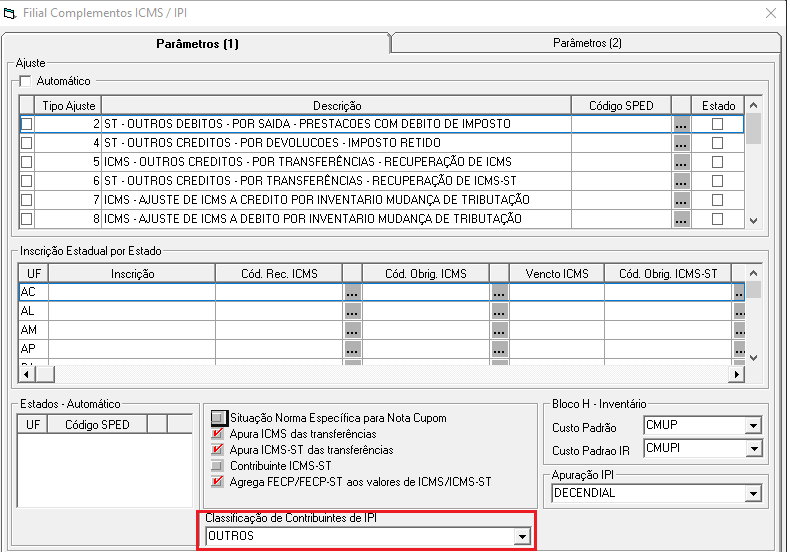
Task: Tick row checkbox for Tipo Ajuste 2
Action: tap(27, 124)
